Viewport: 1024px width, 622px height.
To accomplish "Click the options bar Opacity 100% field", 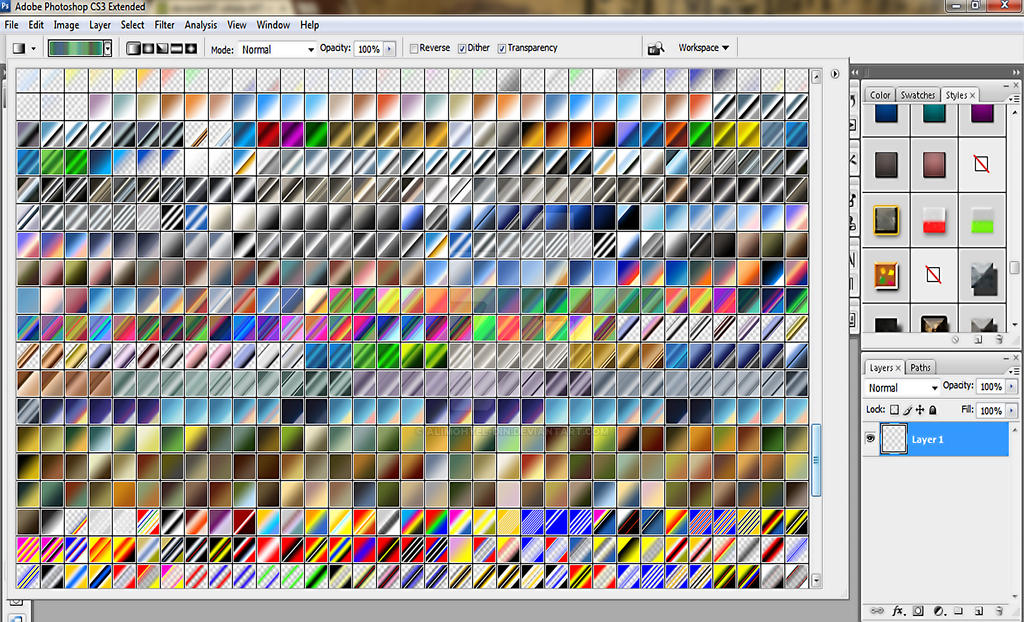I will (x=369, y=49).
